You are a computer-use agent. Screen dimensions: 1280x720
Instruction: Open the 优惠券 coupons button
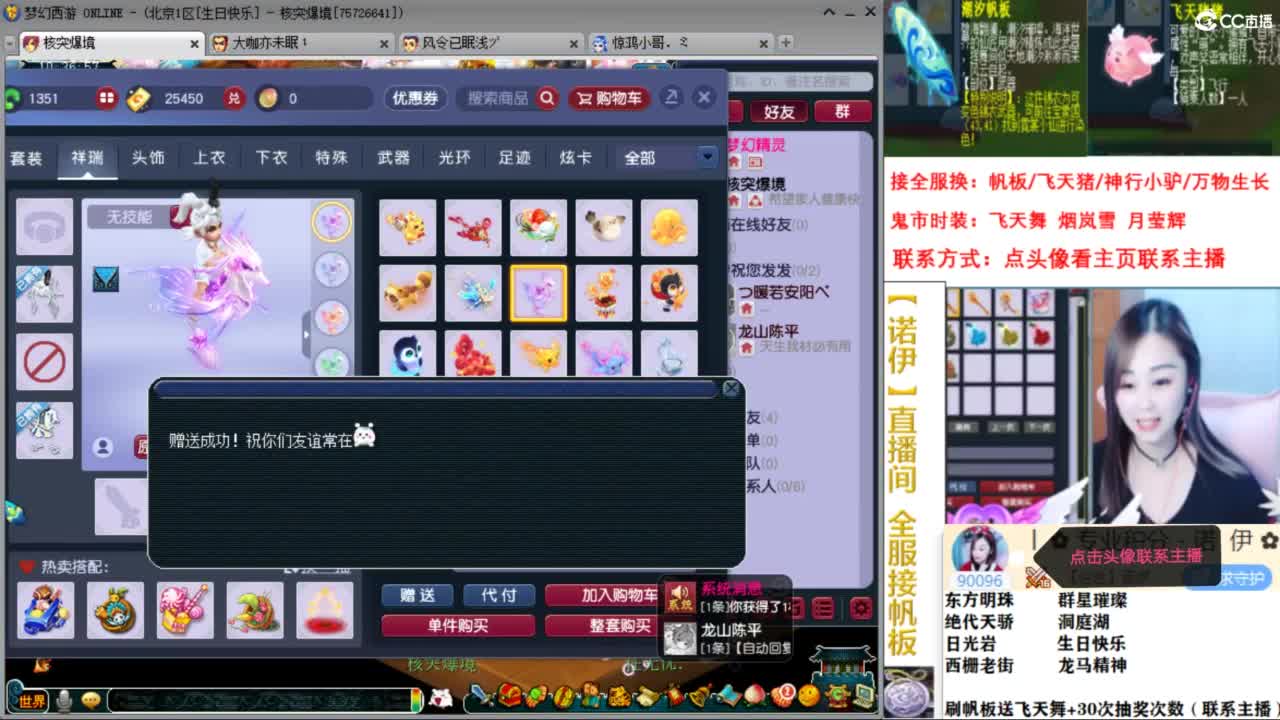pos(415,98)
